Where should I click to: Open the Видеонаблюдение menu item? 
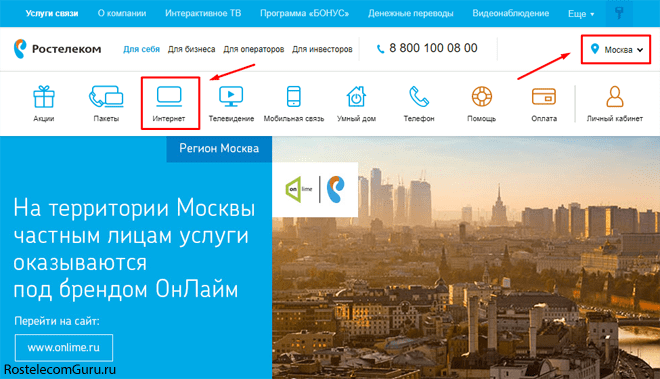(511, 13)
